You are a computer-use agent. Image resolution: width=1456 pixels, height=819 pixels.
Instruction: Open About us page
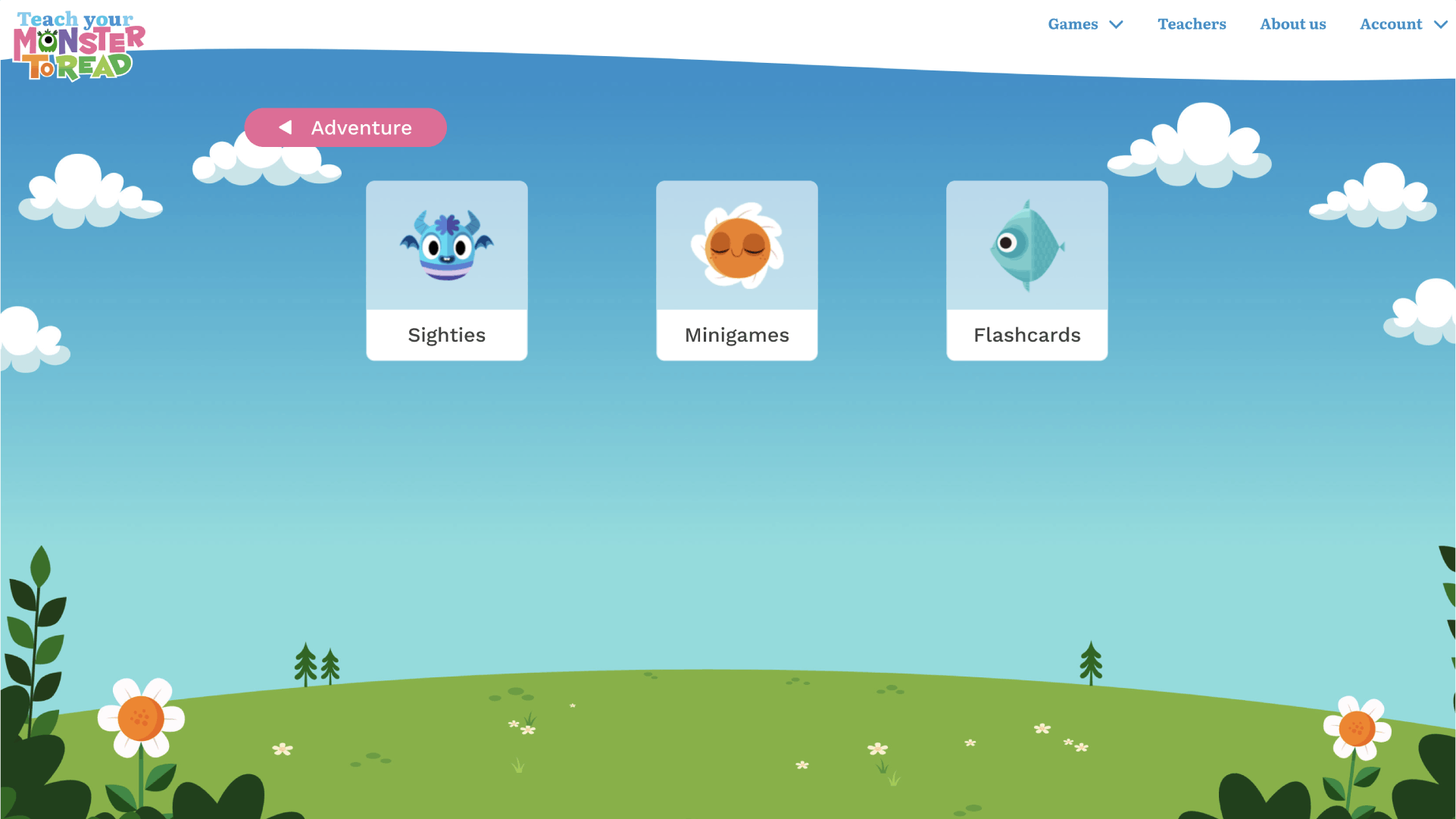click(1293, 24)
